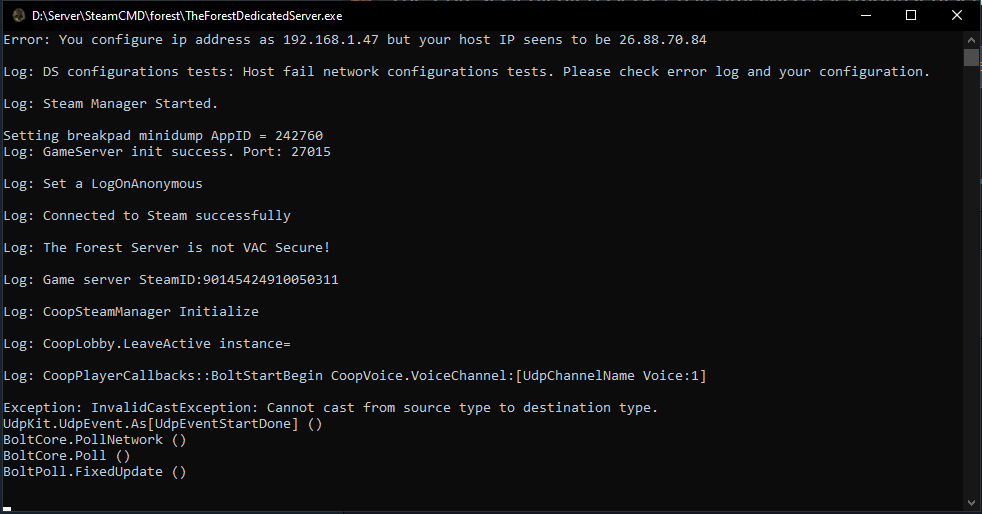Click the console cursor at bottom left
This screenshot has width=982, height=514.
tap(8, 507)
